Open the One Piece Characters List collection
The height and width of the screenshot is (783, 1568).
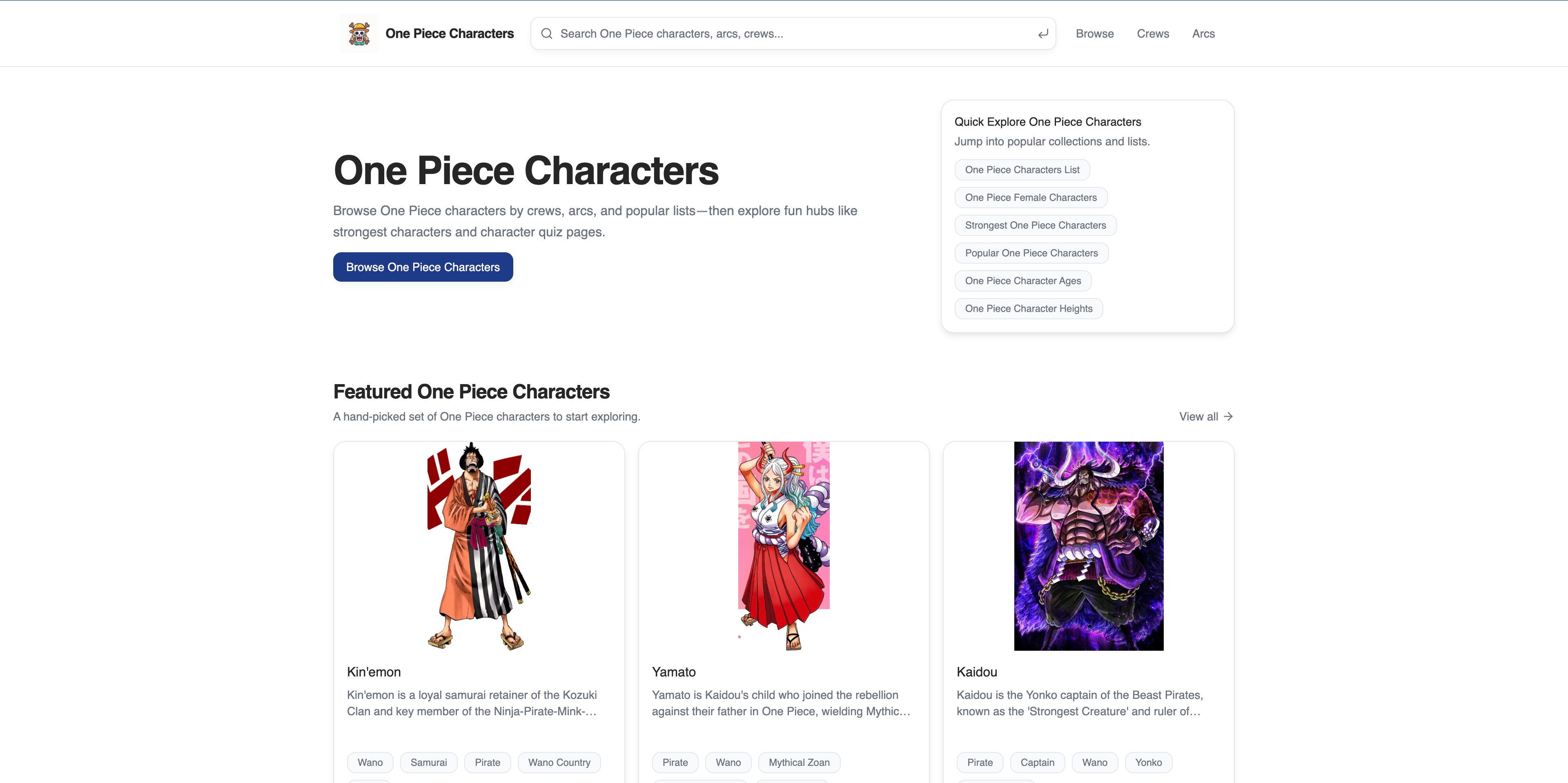pos(1022,170)
